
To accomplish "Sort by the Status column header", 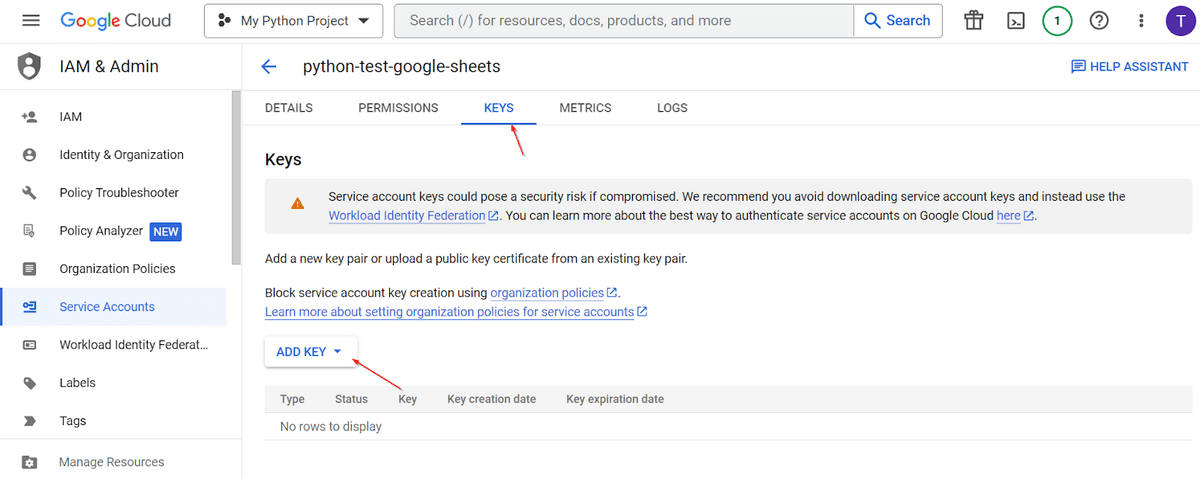I will 351,399.
